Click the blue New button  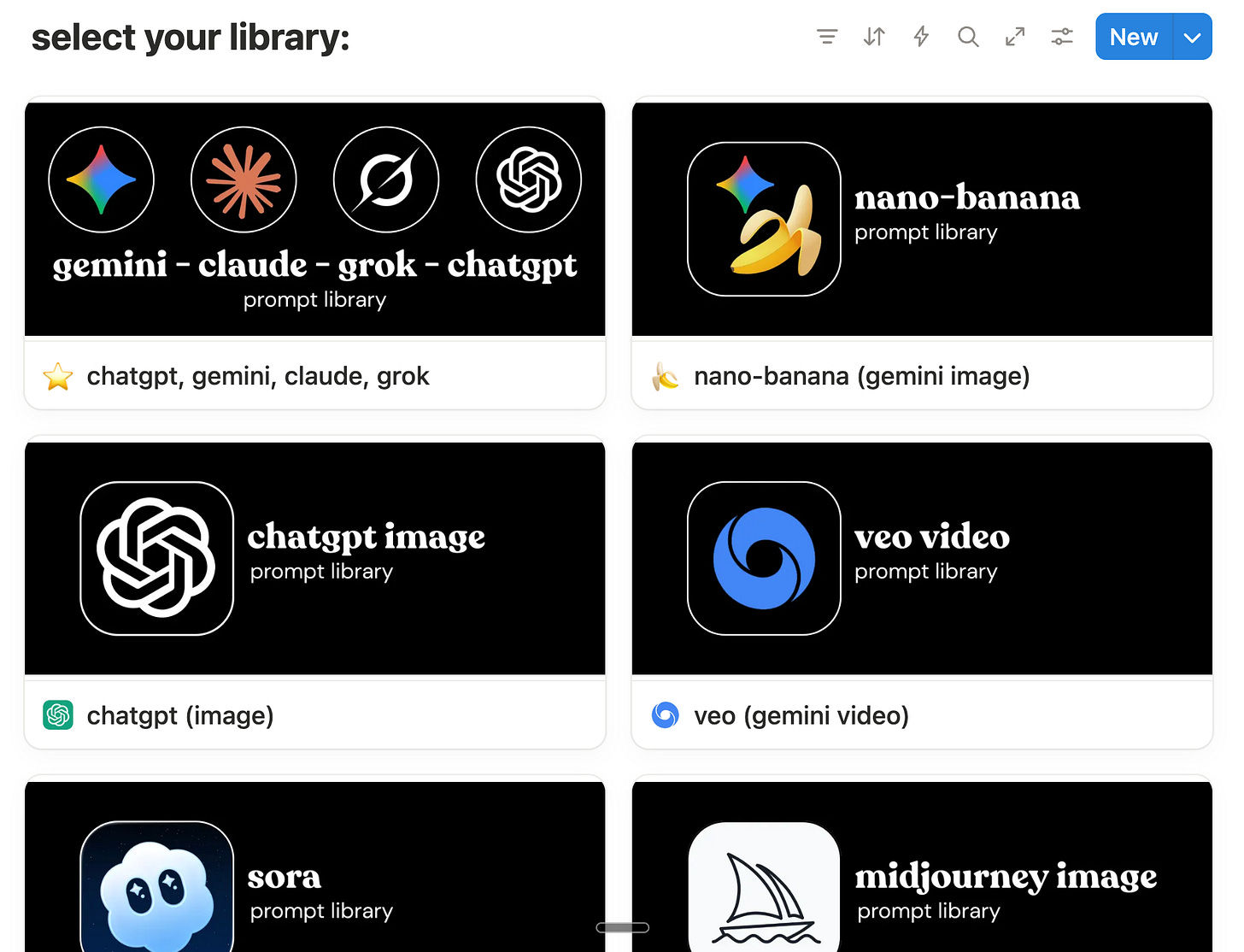1134,37
